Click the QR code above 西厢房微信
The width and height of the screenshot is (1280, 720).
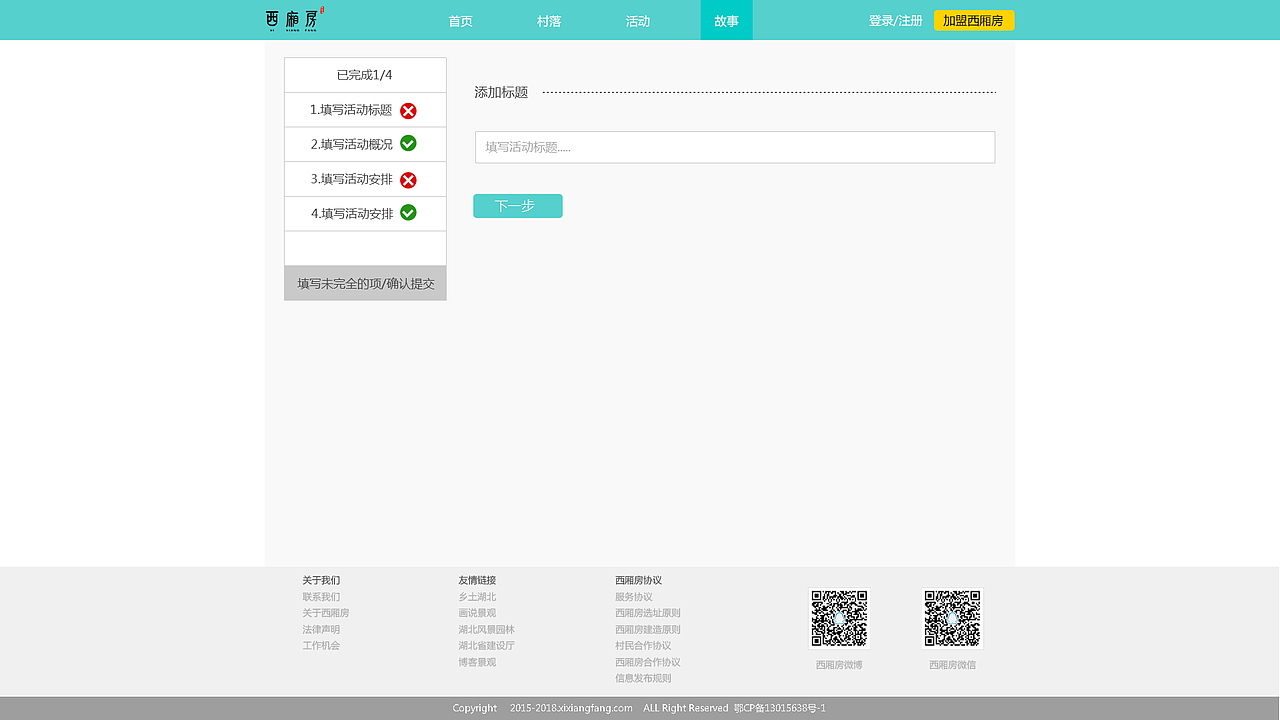click(952, 618)
